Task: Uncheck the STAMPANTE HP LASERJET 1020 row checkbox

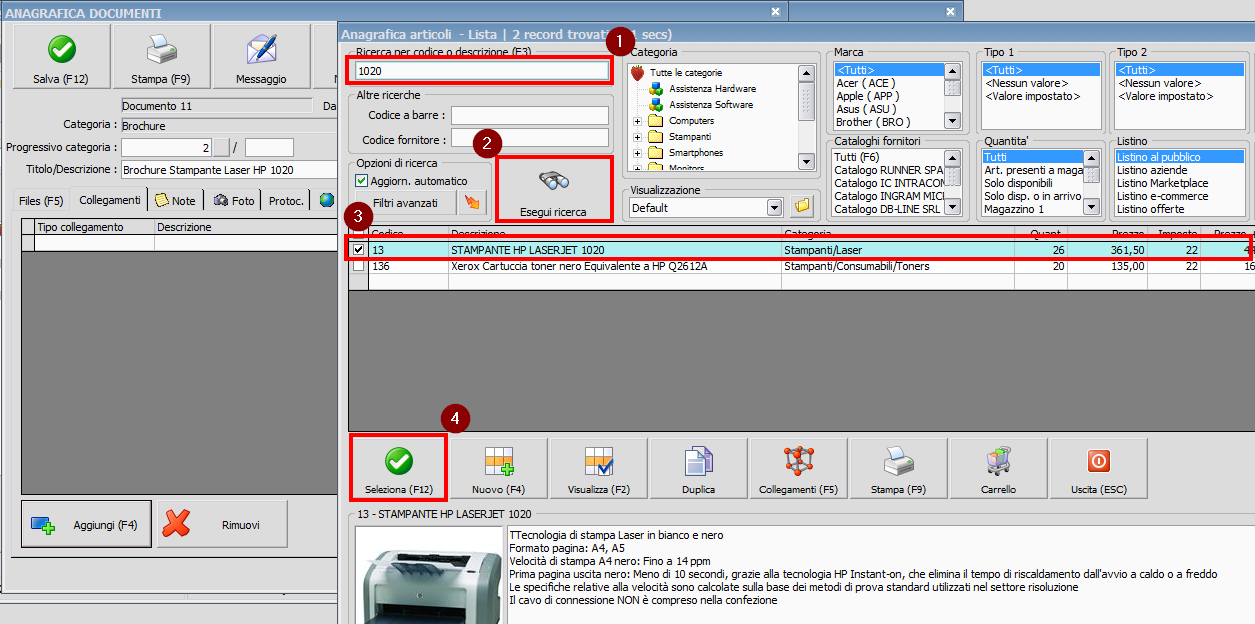Action: pos(358,249)
